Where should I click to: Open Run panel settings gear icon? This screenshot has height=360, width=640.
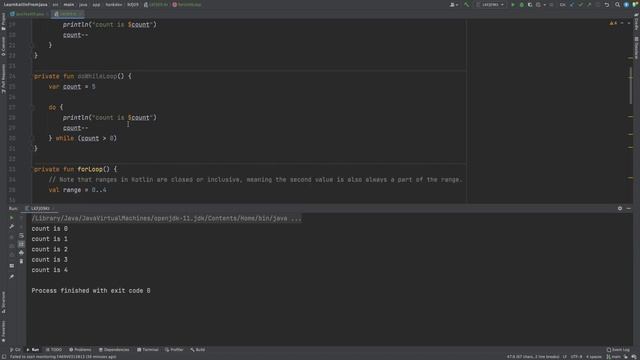tap(620, 208)
